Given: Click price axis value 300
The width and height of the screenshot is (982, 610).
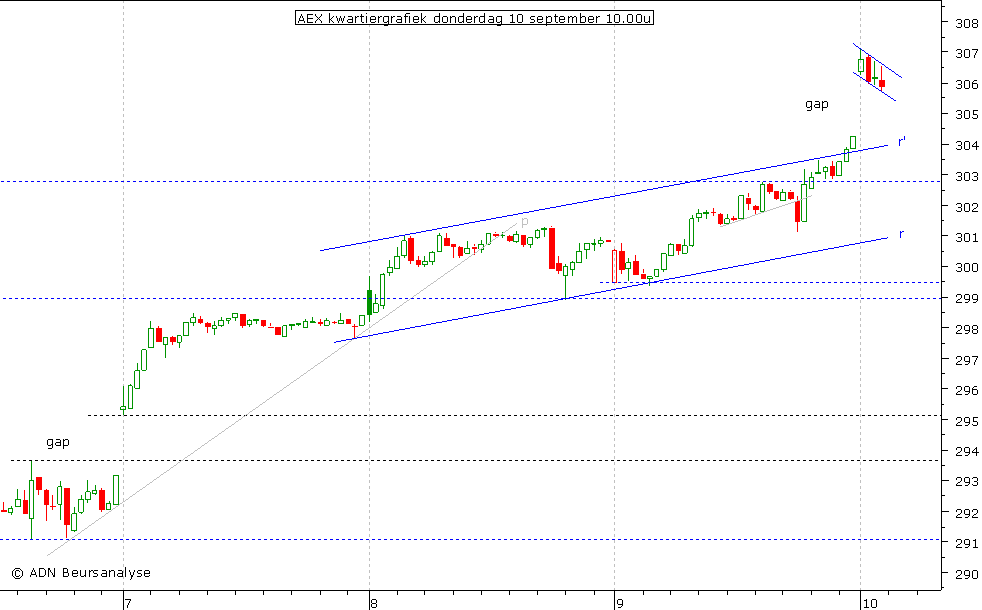Looking at the screenshot, I should [967, 268].
